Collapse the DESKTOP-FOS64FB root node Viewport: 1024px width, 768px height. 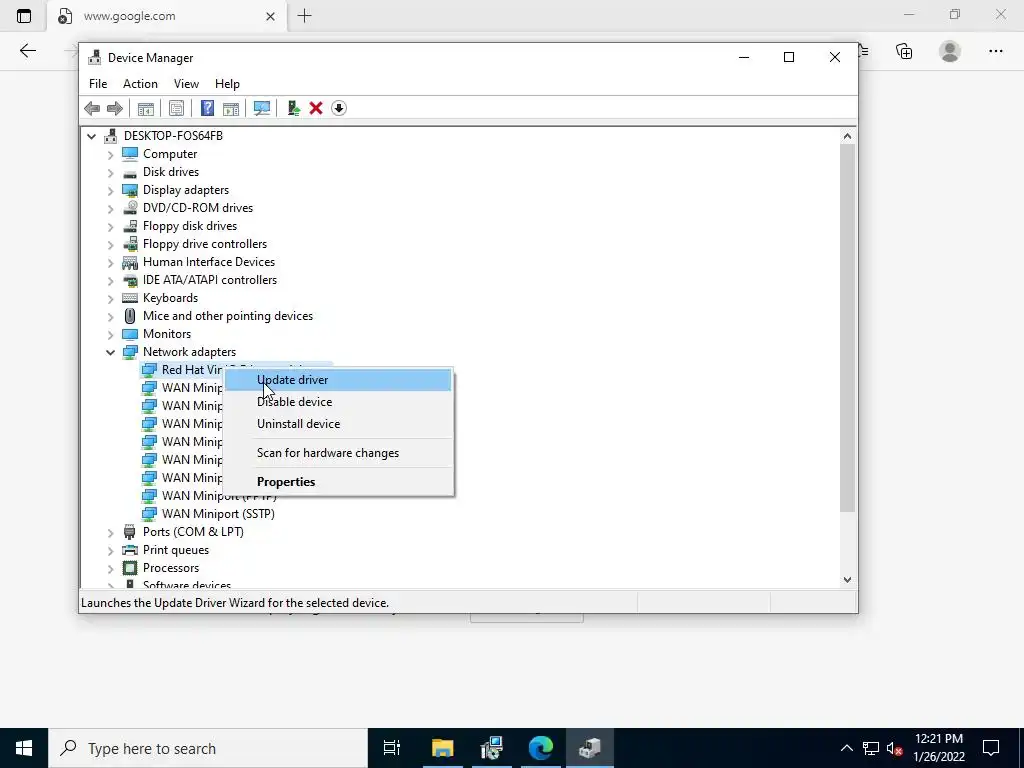[91, 136]
